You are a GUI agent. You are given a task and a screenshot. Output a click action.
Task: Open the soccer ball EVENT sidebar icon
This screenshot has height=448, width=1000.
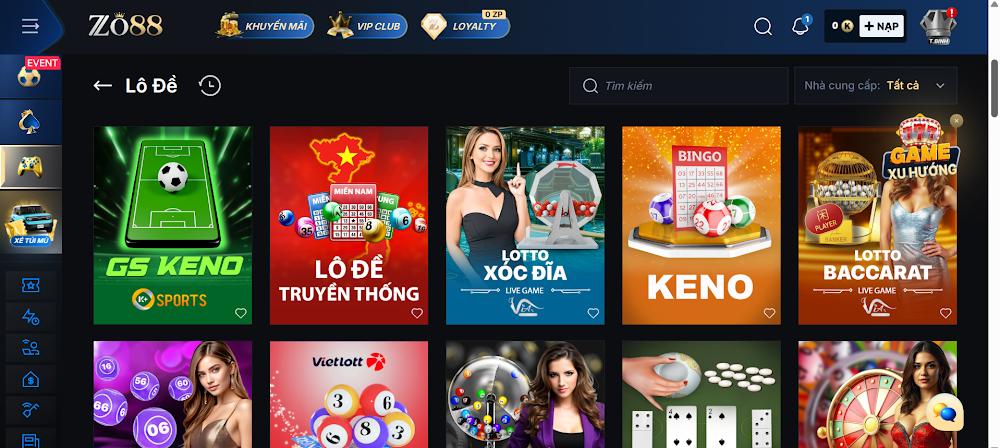[30, 77]
